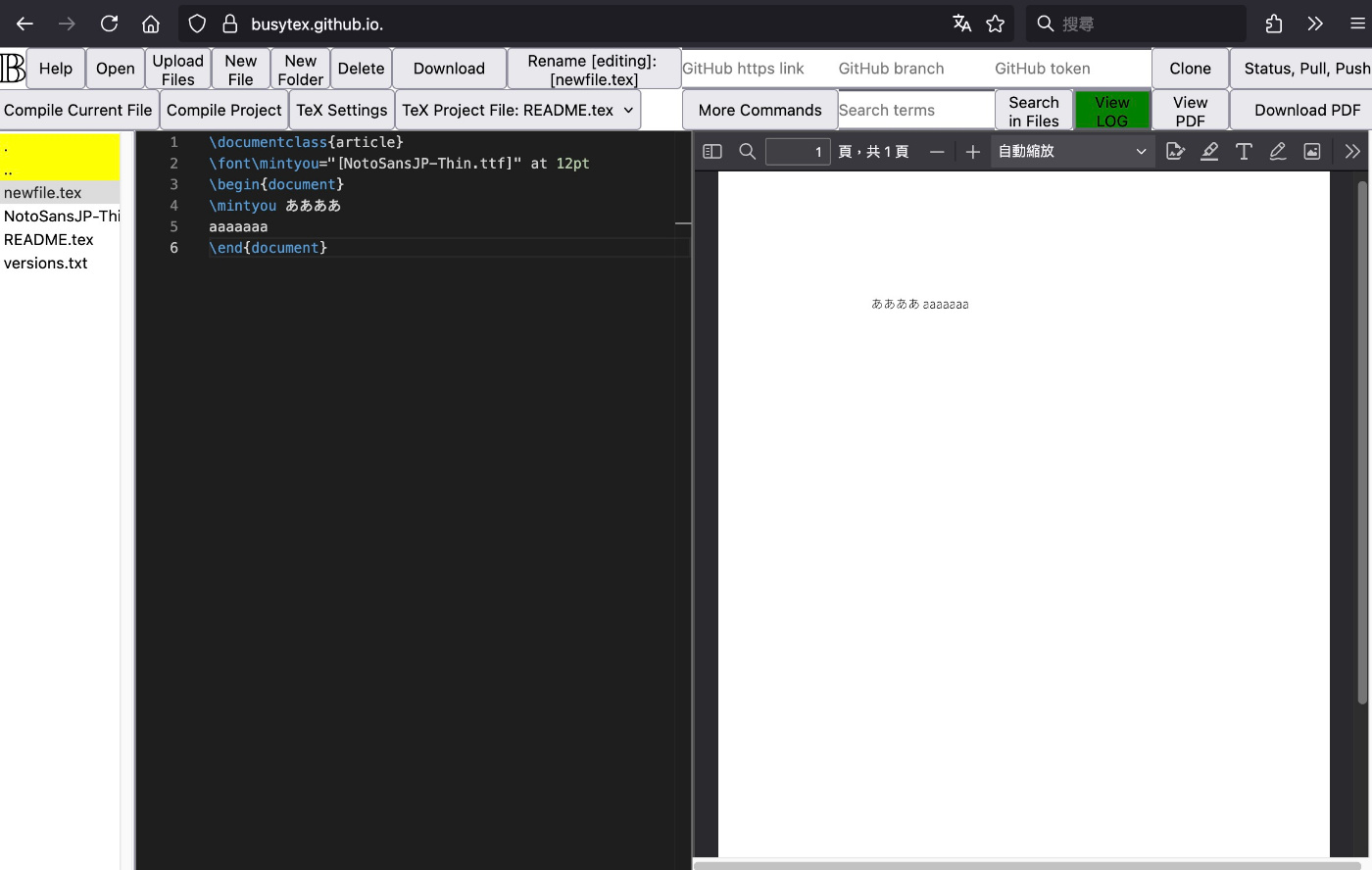Select the PDF add image tool
The height and width of the screenshot is (870, 1372).
1312,151
